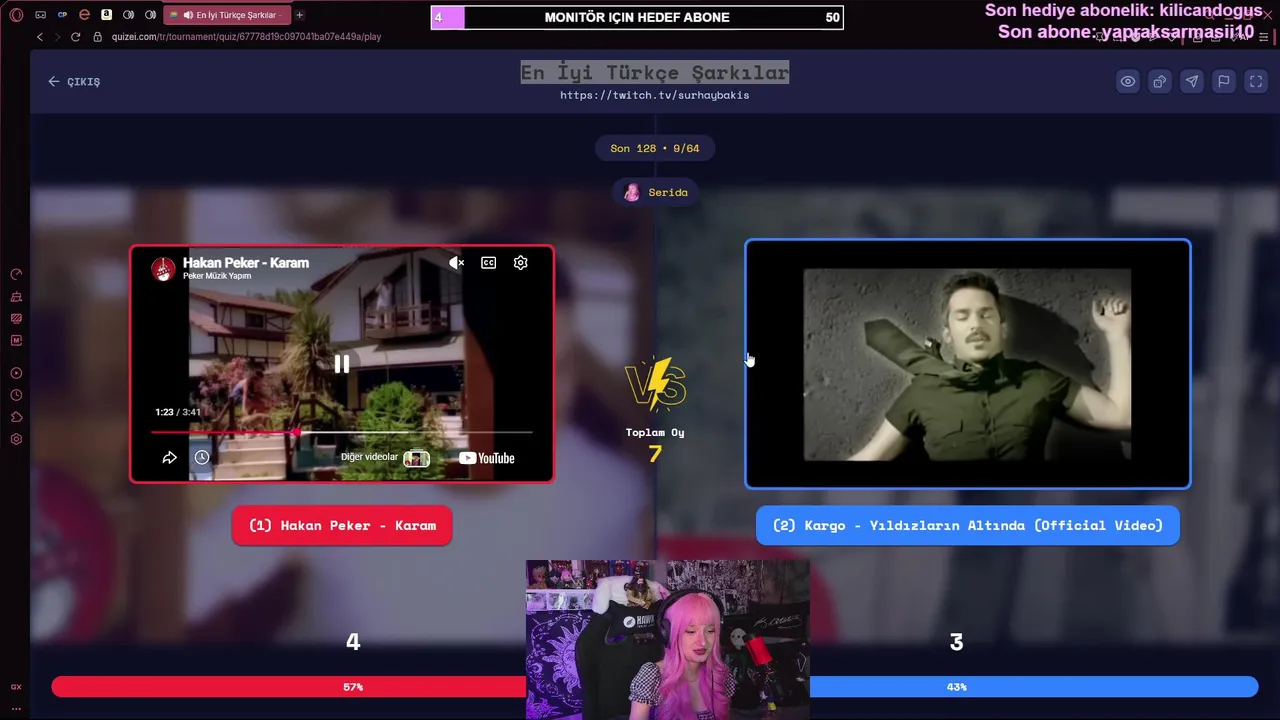This screenshot has width=1280, height=720.
Task: Open sidebar Extensions puzzle icon
Action: (16, 417)
